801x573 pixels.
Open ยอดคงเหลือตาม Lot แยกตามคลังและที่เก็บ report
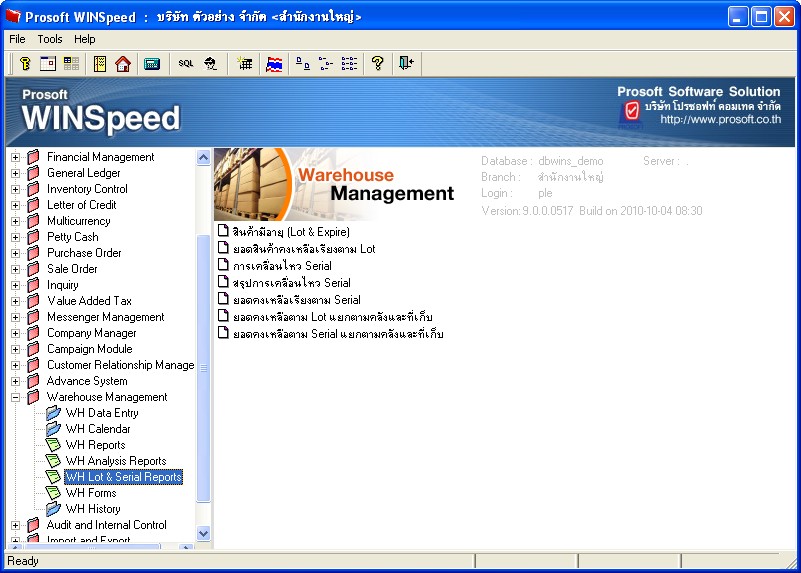[x=333, y=317]
